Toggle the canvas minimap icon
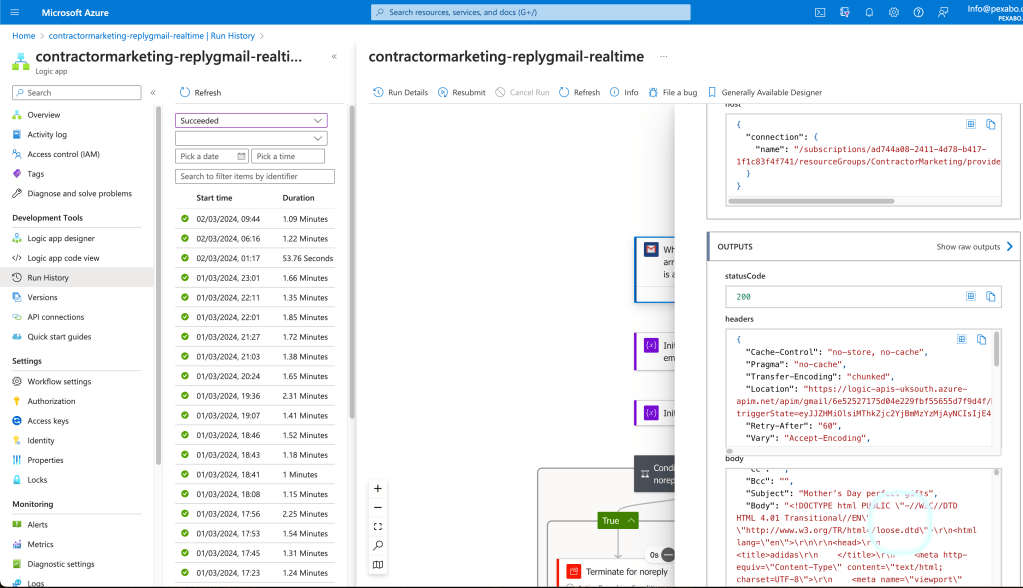Viewport: 1023px width, 588px height. coord(378,565)
